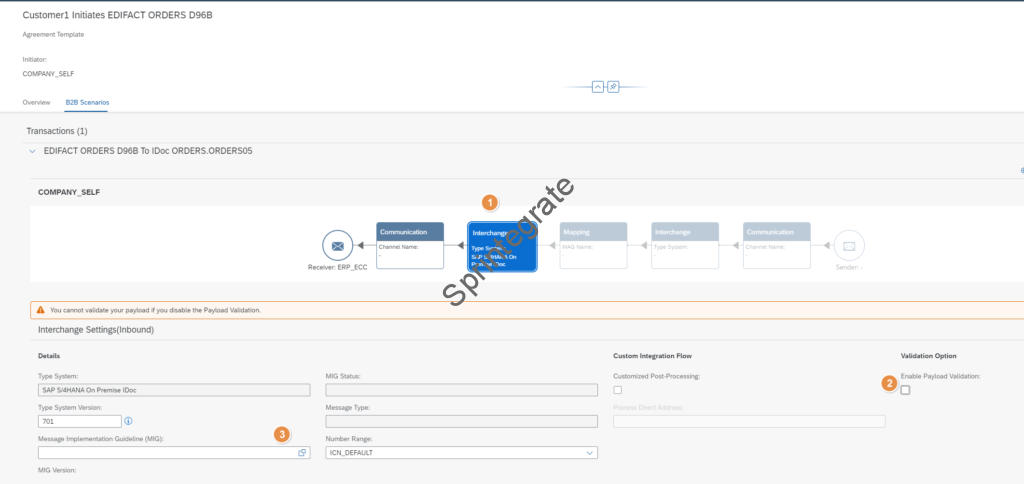The width and height of the screenshot is (1024, 484).
Task: Click the warning icon in the message strip
Action: [40, 310]
